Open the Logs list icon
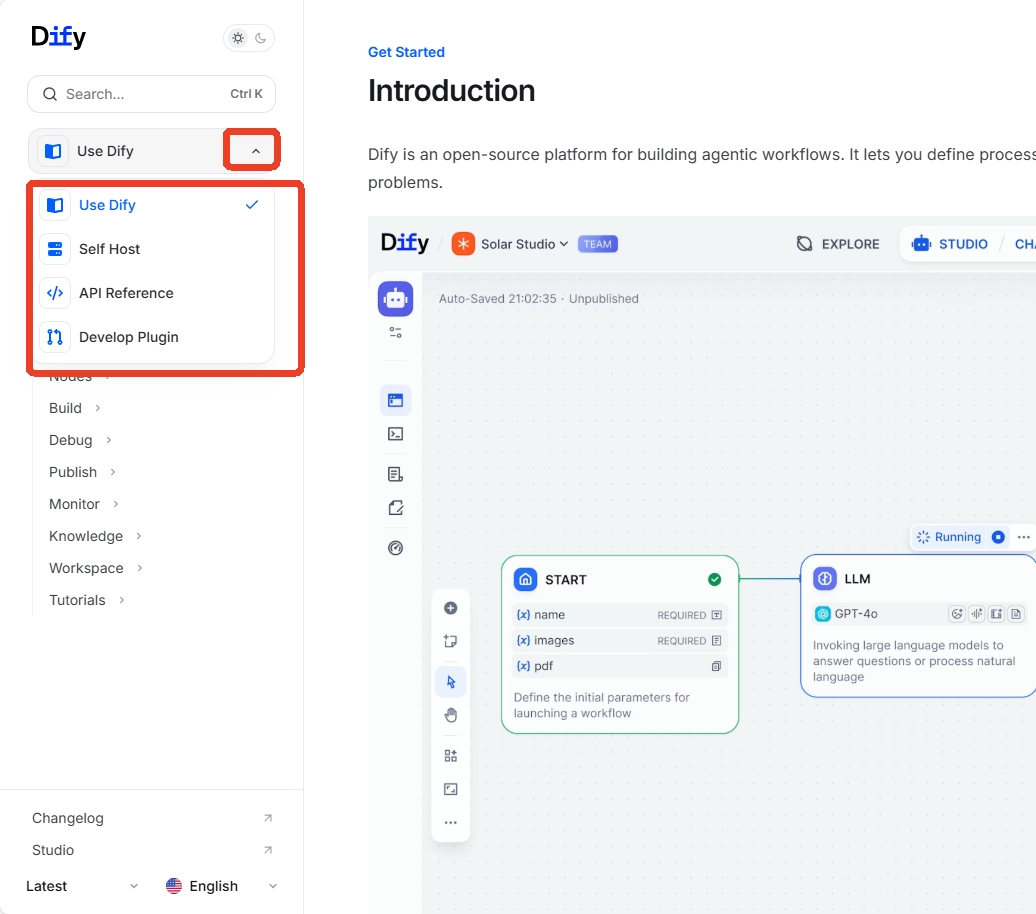 tap(396, 475)
